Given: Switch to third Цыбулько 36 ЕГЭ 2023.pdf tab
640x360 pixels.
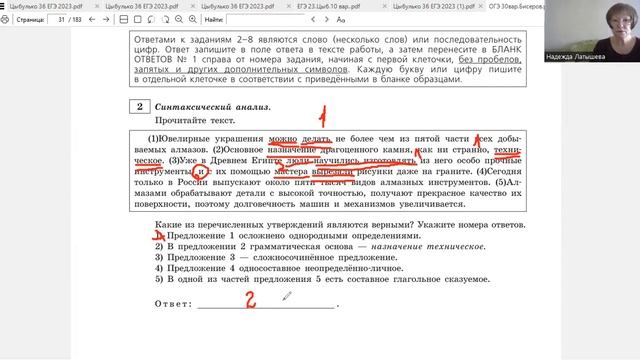Looking at the screenshot, I should tap(238, 7).
